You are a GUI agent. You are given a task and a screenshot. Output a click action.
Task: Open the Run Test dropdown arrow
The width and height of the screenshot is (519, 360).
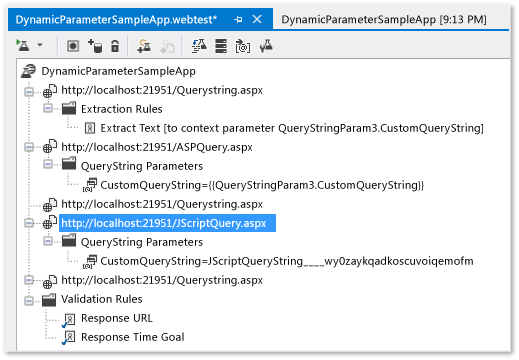[x=40, y=45]
